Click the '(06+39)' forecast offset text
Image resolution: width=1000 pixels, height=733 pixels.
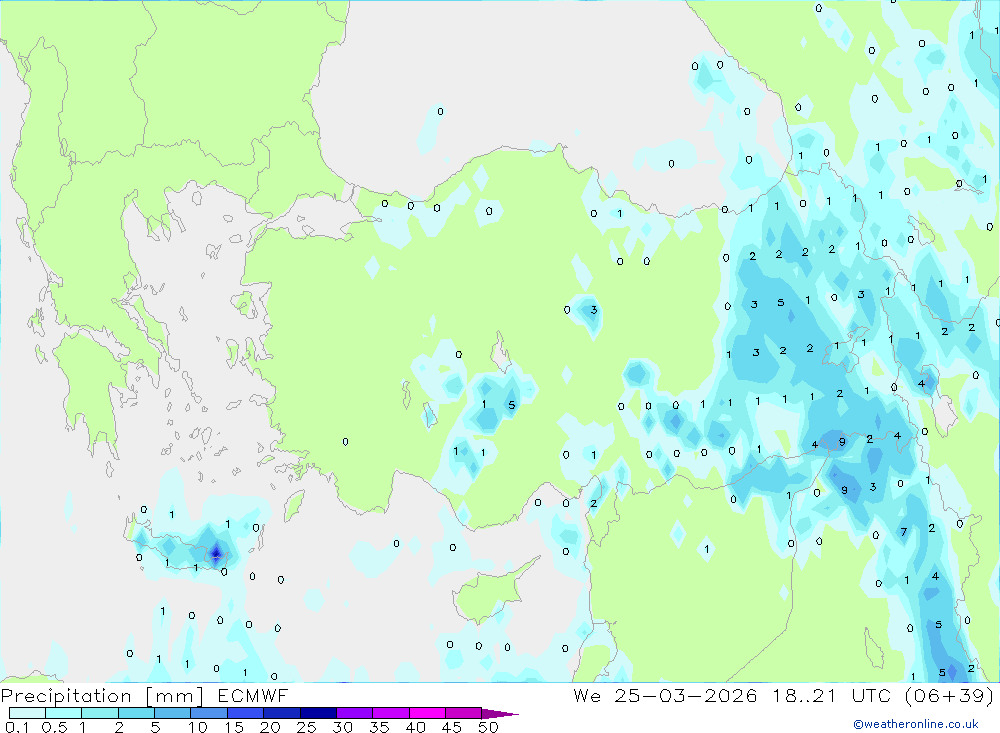pyautogui.click(x=949, y=696)
